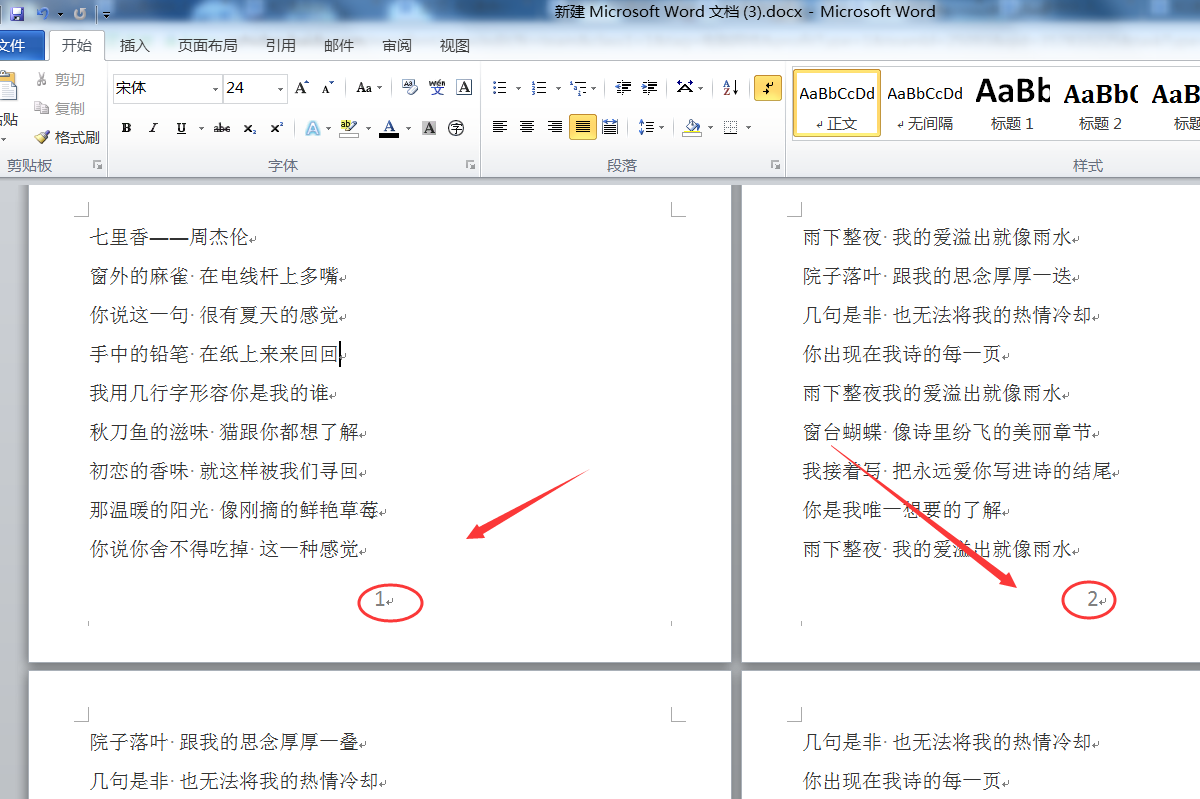Expand the shading color dropdown arrow
1200x799 pixels.
(710, 127)
